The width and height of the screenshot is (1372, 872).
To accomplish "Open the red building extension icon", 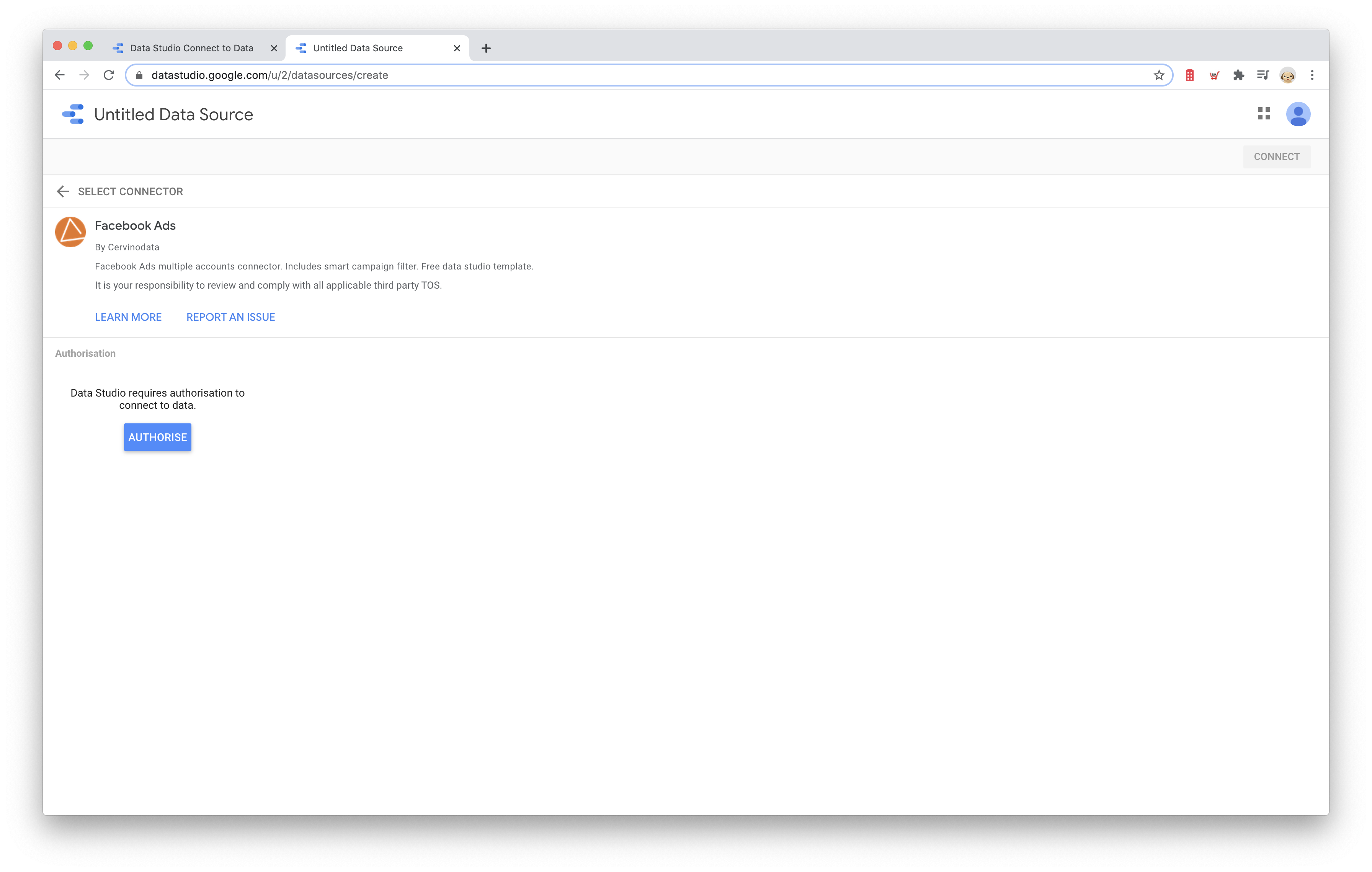I will tap(1190, 75).
